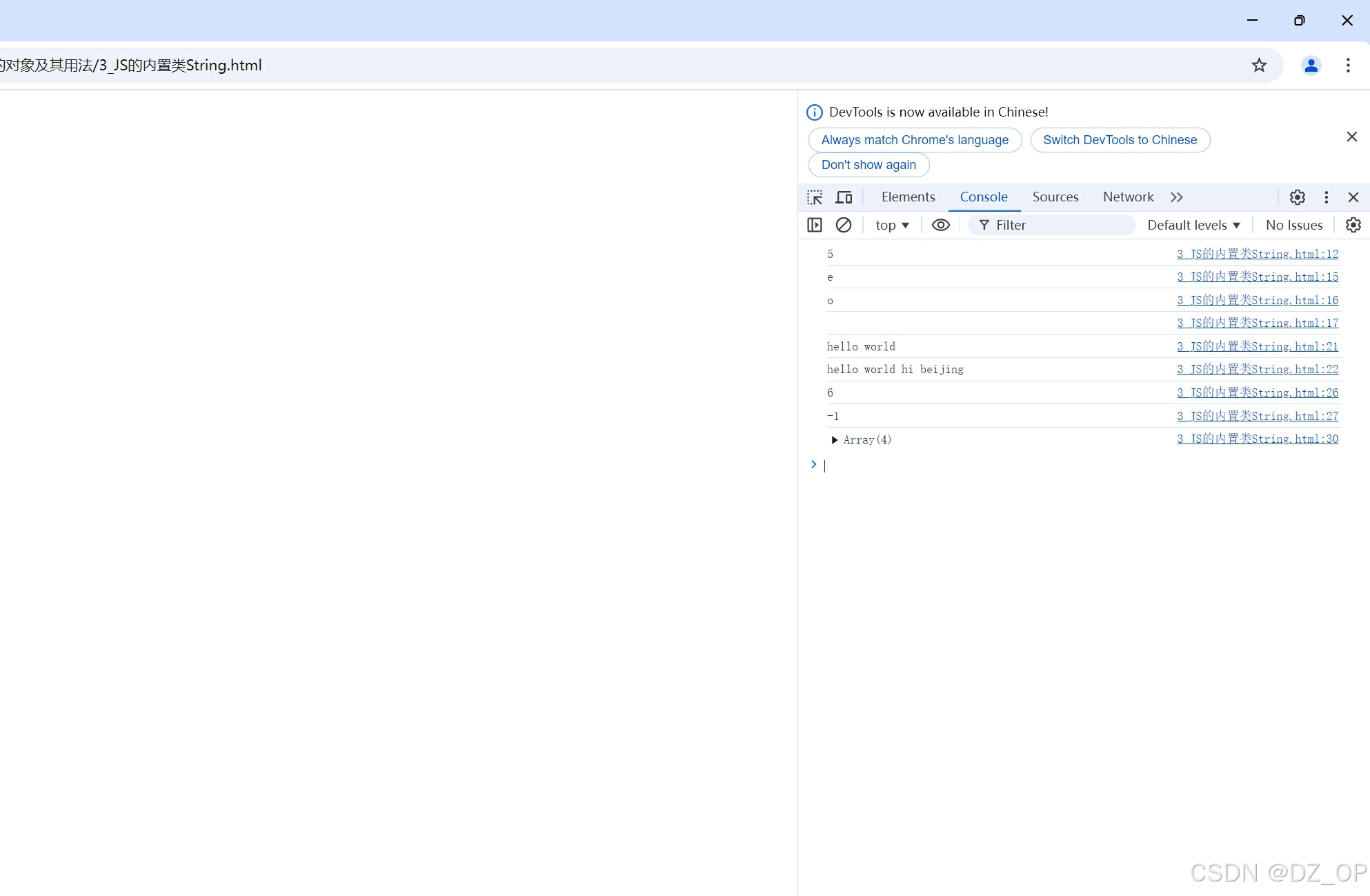Open DevTools three-dot customize menu
Viewport: 1370px width, 896px height.
pos(1326,197)
